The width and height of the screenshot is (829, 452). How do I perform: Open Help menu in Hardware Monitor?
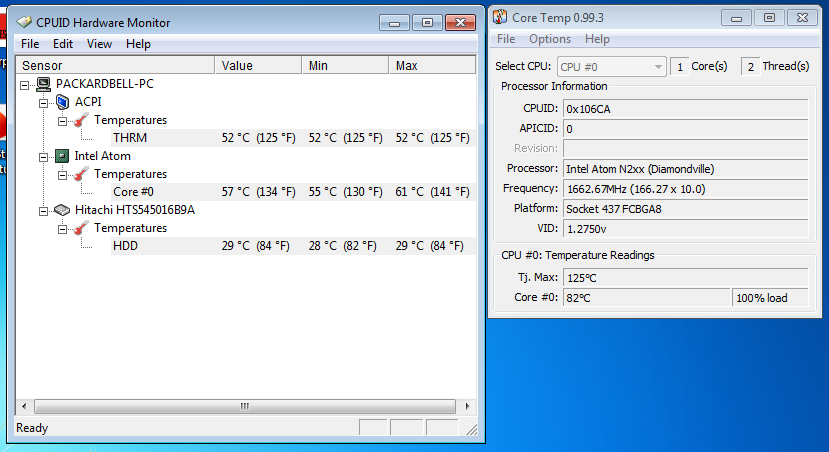tap(139, 44)
